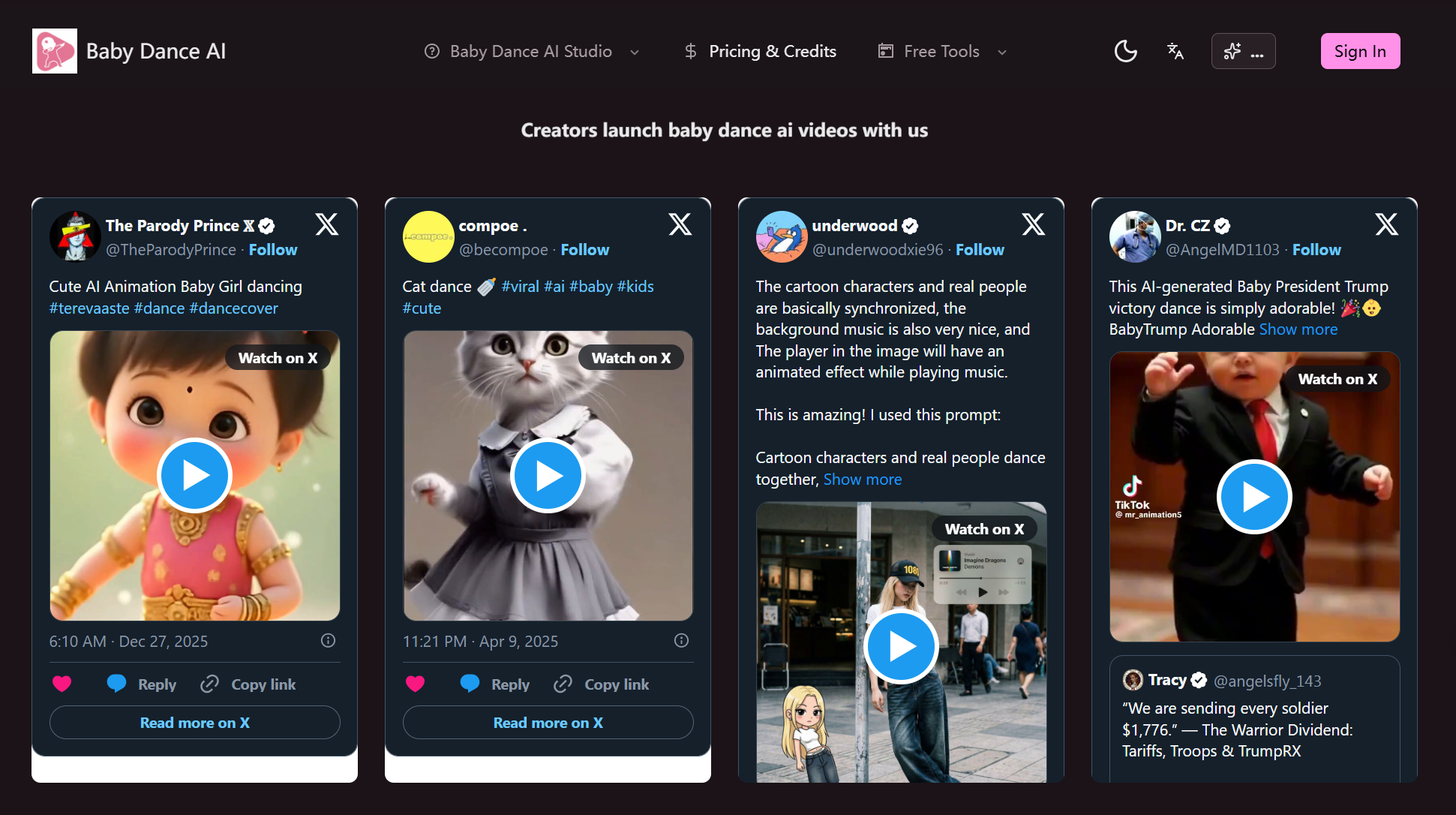Screen dimensions: 1456x815
Task: Toggle dark mode with the moon icon
Action: click(x=1125, y=50)
